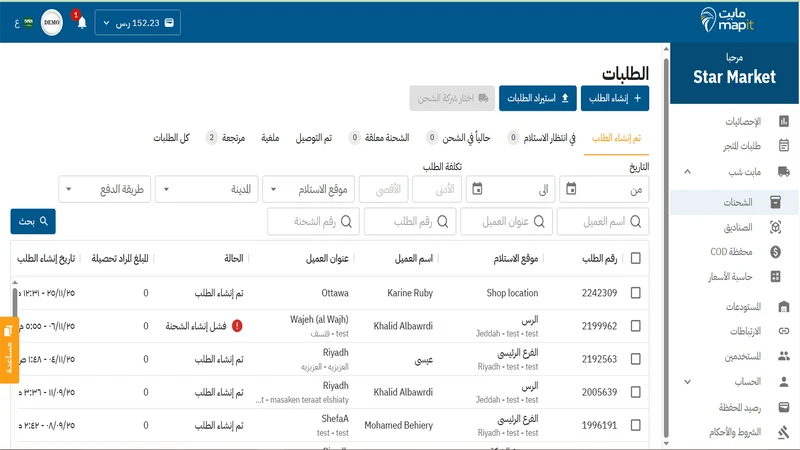This screenshot has width=800, height=450.
Task: Switch language with the flag icon
Action: point(28,22)
